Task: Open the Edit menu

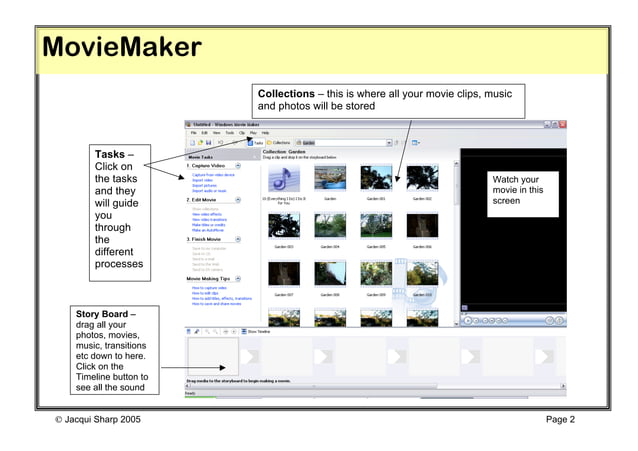Action: pyautogui.click(x=205, y=133)
